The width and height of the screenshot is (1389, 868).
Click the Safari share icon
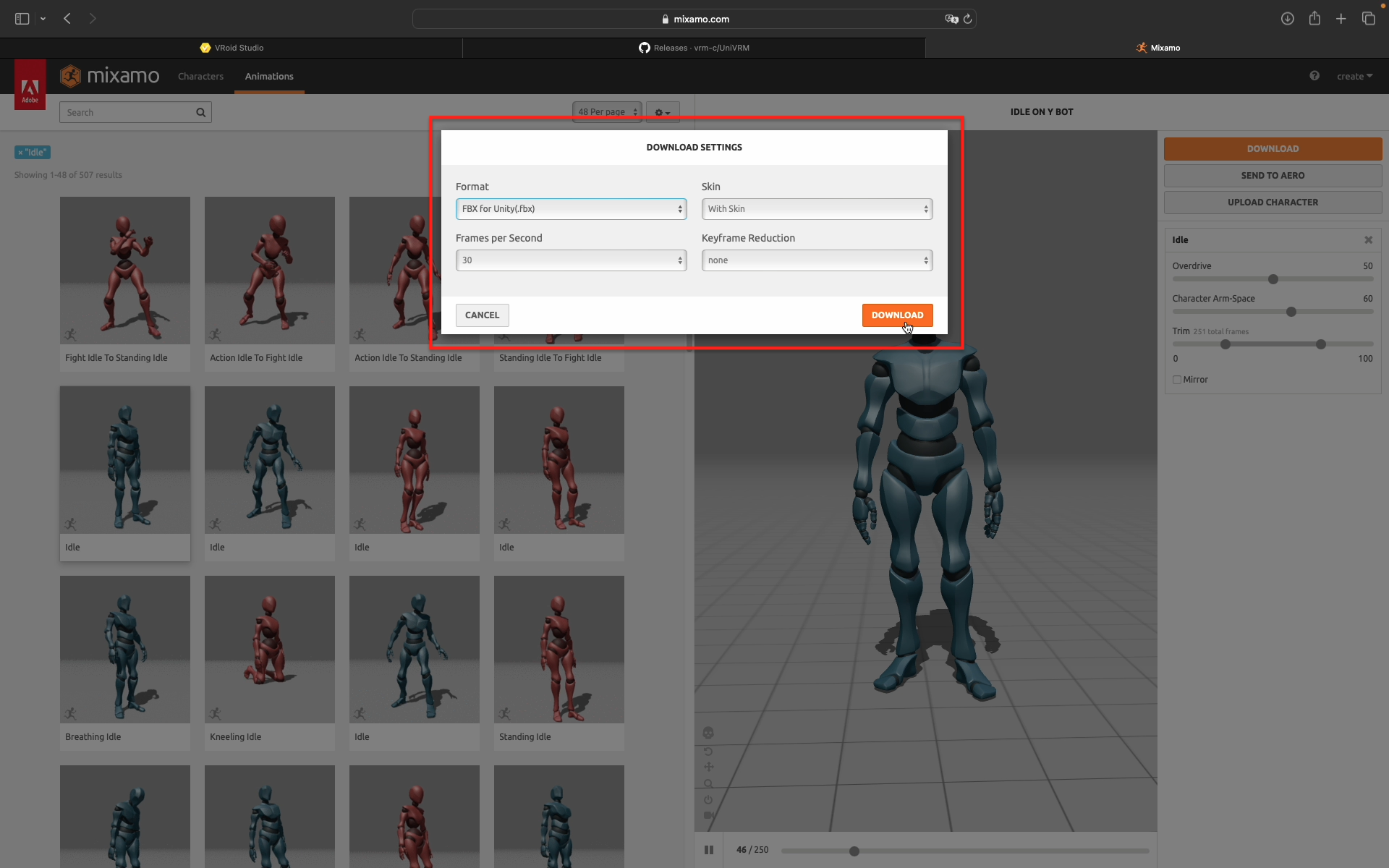pyautogui.click(x=1314, y=19)
